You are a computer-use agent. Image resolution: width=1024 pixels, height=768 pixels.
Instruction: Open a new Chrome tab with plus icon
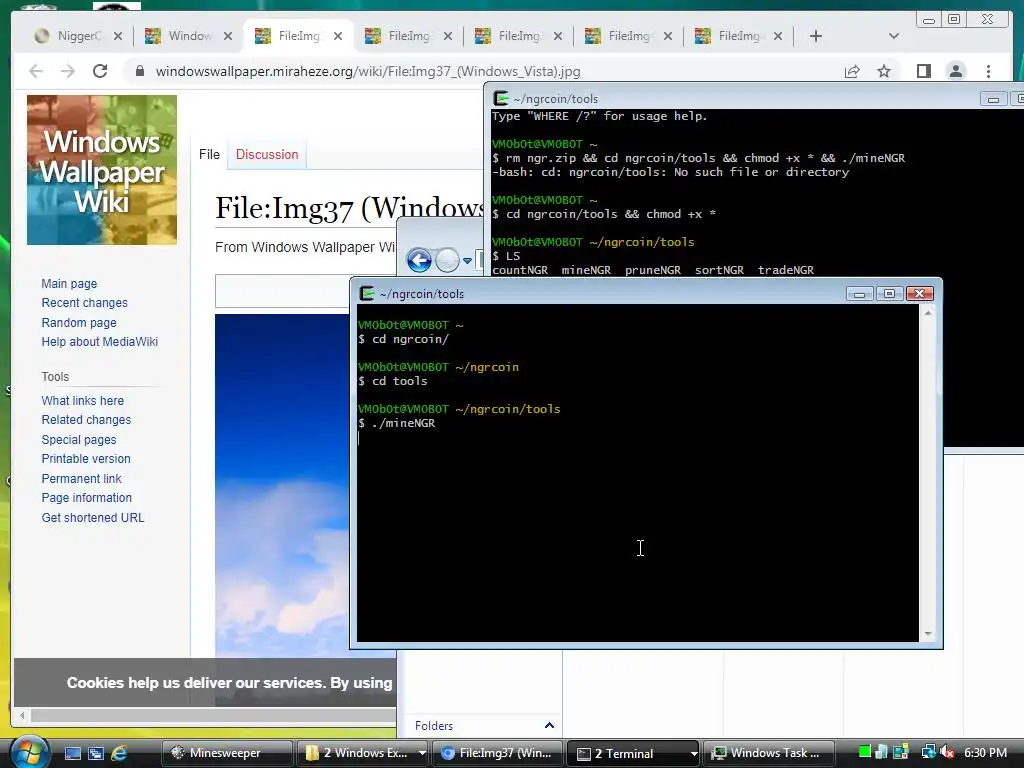(816, 36)
